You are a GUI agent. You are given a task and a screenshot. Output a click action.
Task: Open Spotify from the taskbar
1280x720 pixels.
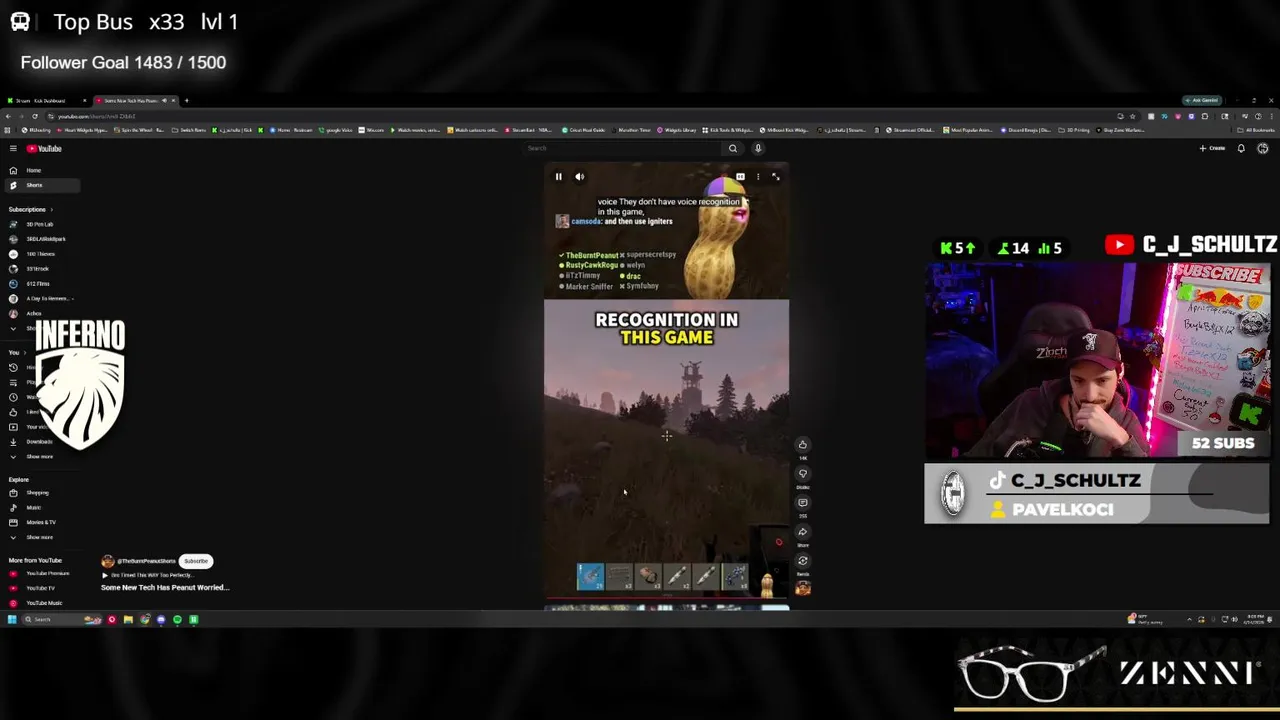[x=177, y=619]
